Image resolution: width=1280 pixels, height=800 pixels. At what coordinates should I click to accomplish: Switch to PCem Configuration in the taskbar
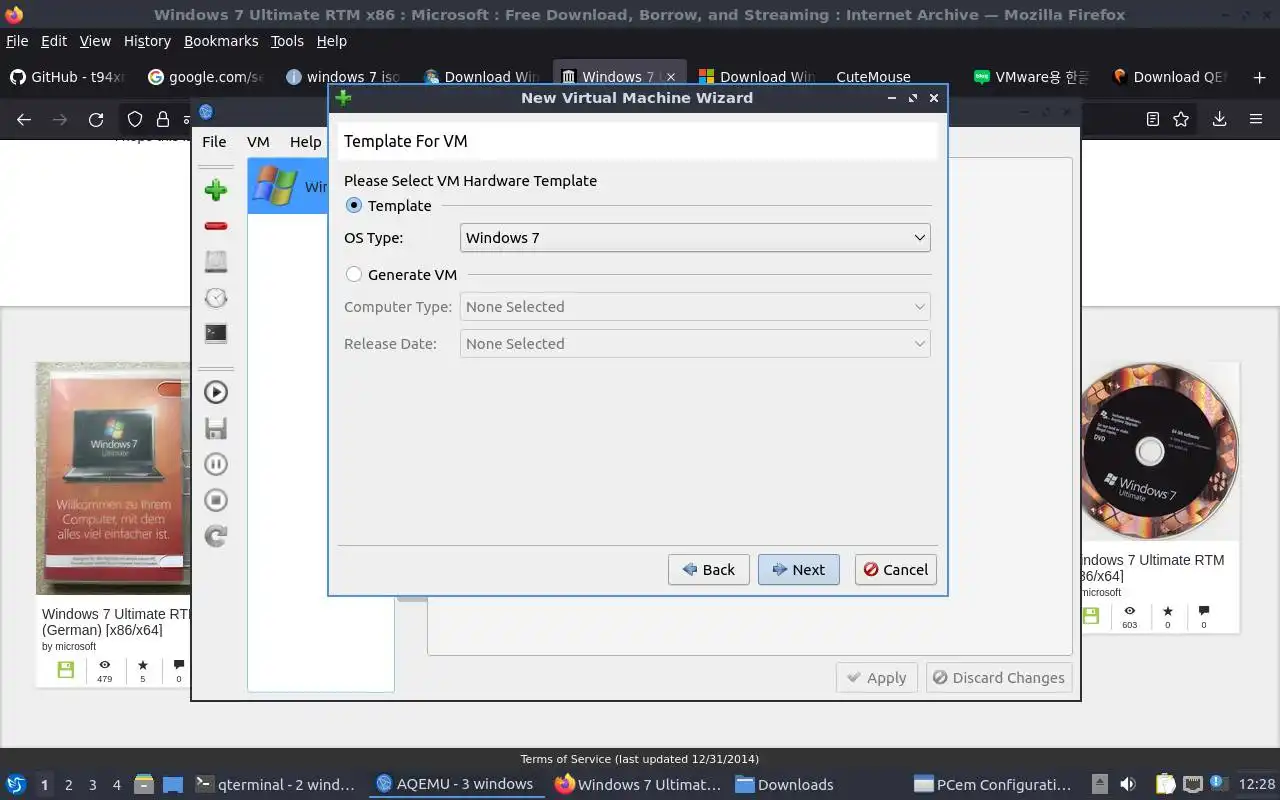click(993, 784)
